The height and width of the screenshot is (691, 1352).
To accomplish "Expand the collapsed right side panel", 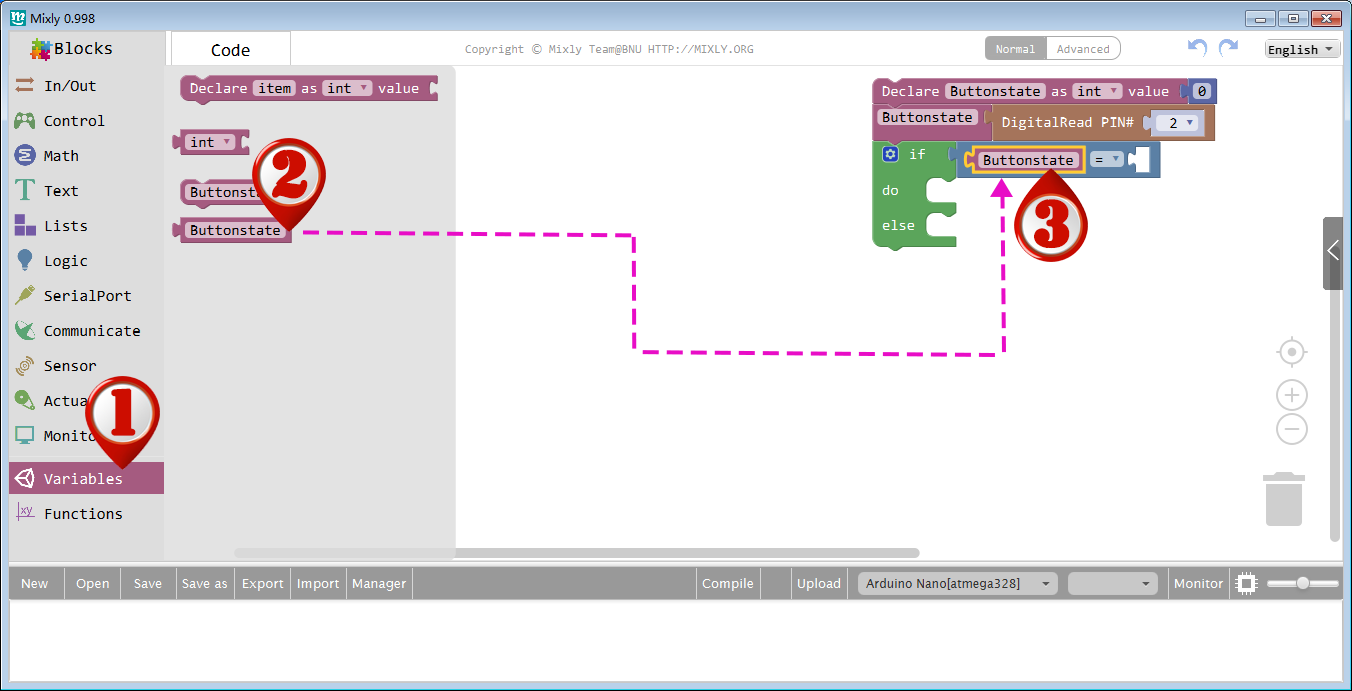I will pyautogui.click(x=1332, y=253).
